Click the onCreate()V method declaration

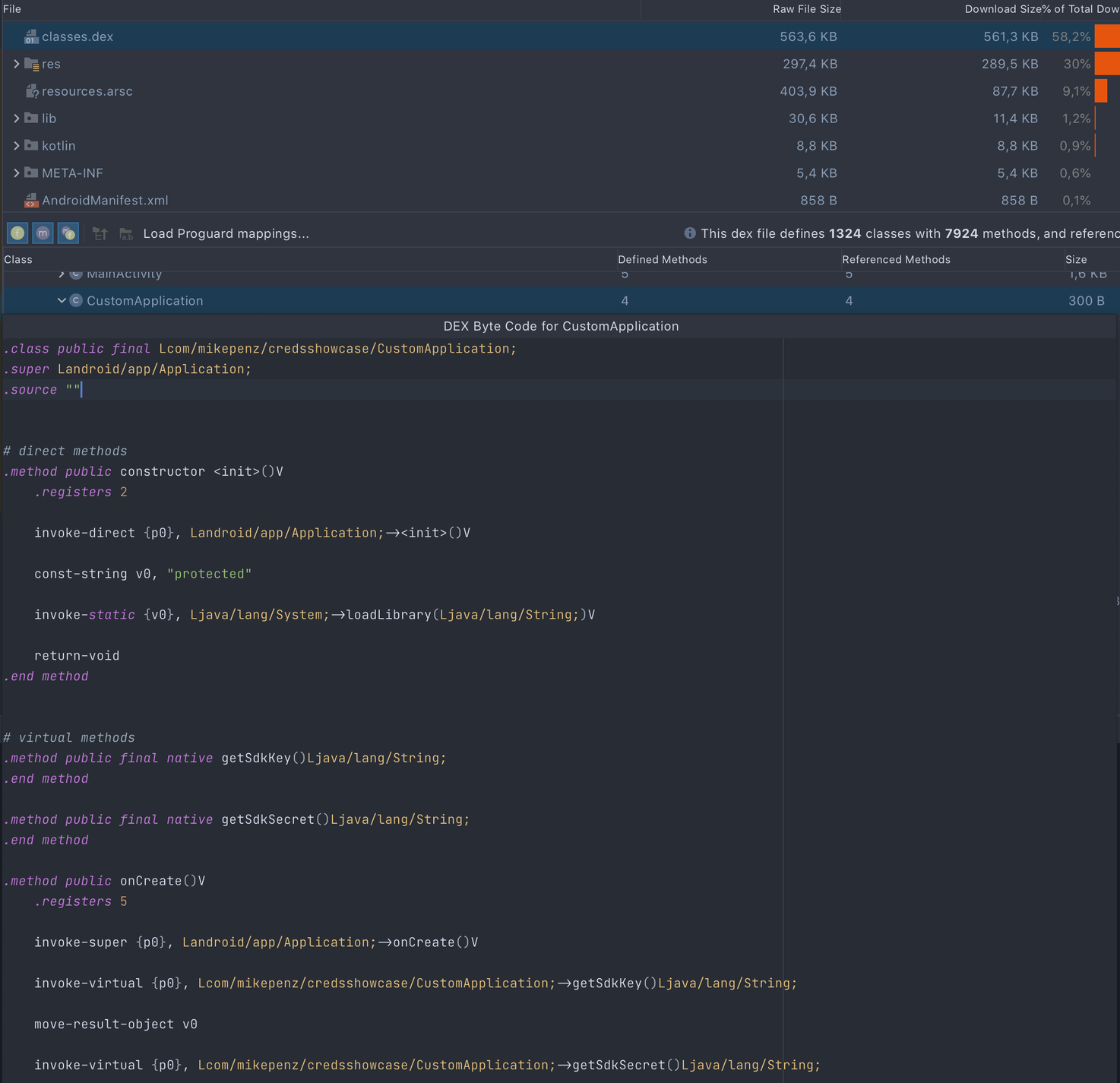(x=104, y=882)
